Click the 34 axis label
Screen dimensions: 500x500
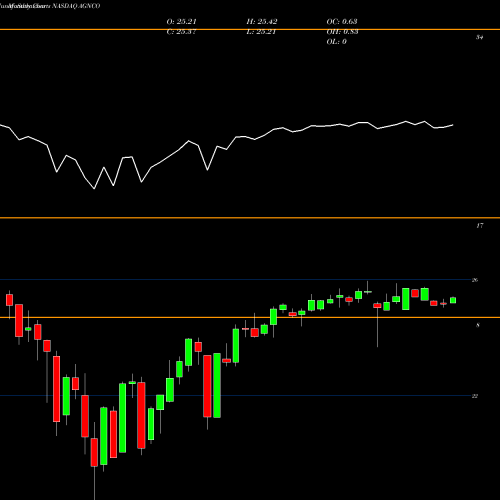[479, 37]
